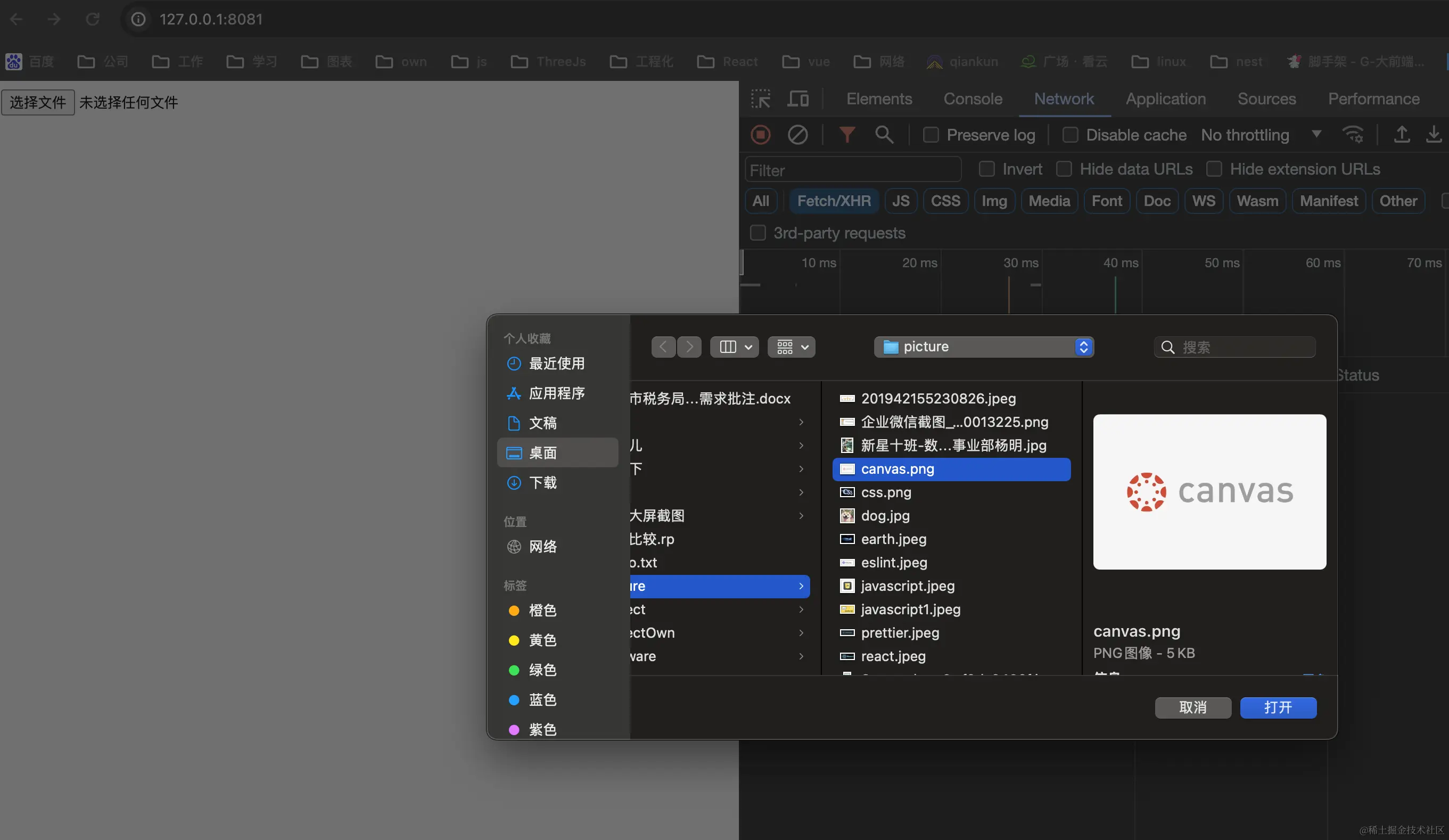This screenshot has width=1449, height=840.
Task: Tick the 3rd-party requests checkbox
Action: click(x=758, y=233)
